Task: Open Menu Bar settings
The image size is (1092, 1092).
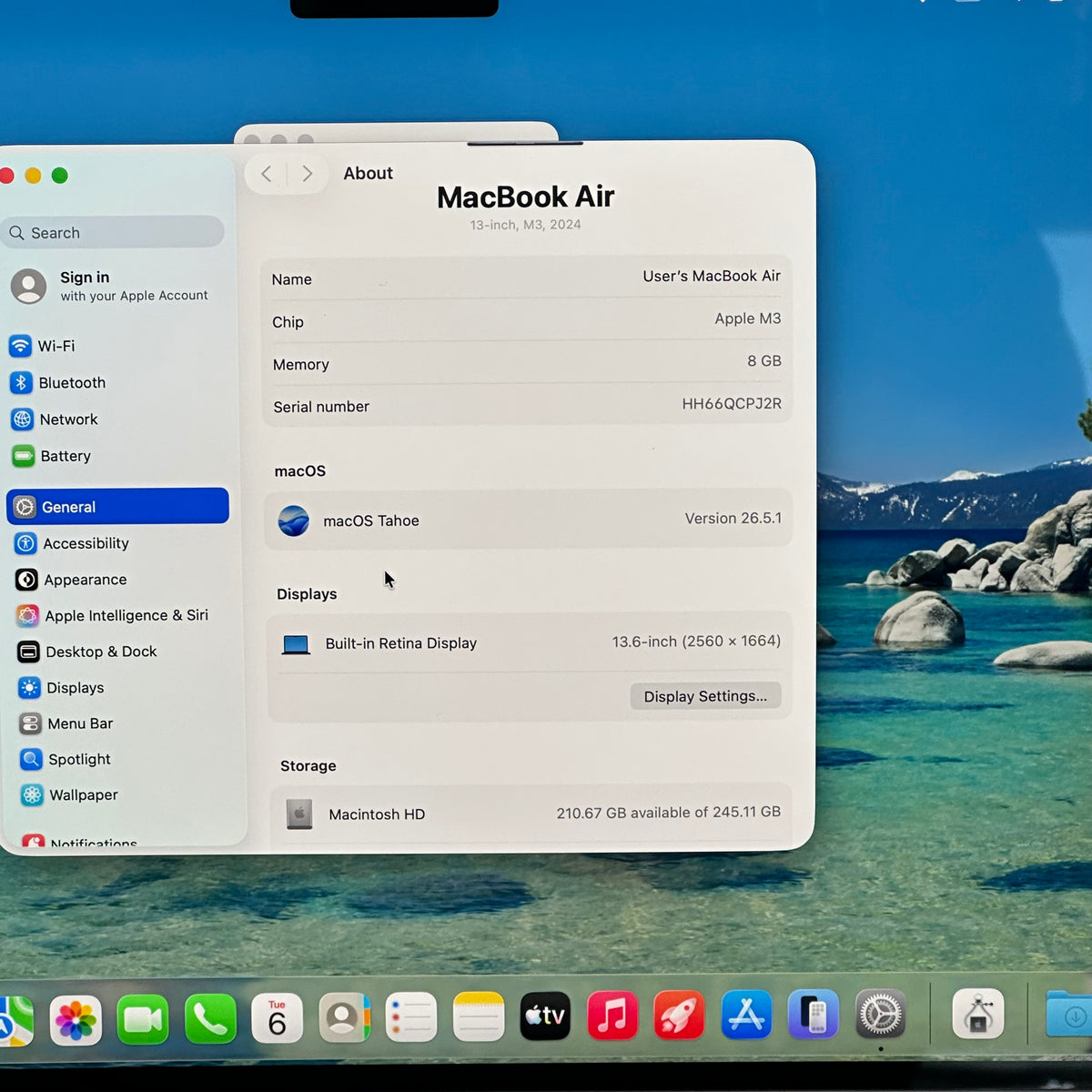Action: 67,723
